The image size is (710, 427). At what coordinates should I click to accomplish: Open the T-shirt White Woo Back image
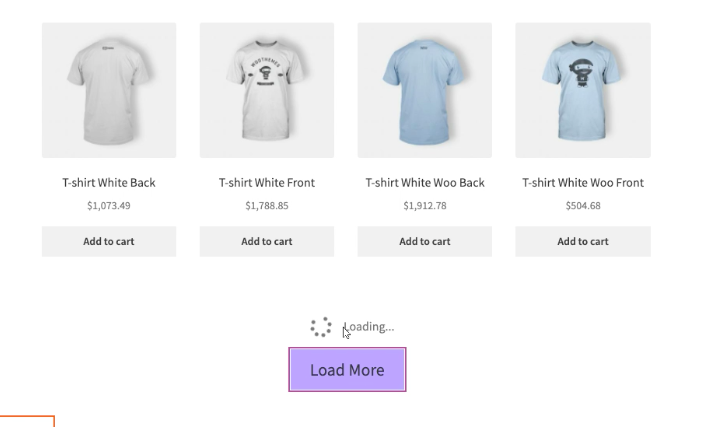[x=425, y=90]
